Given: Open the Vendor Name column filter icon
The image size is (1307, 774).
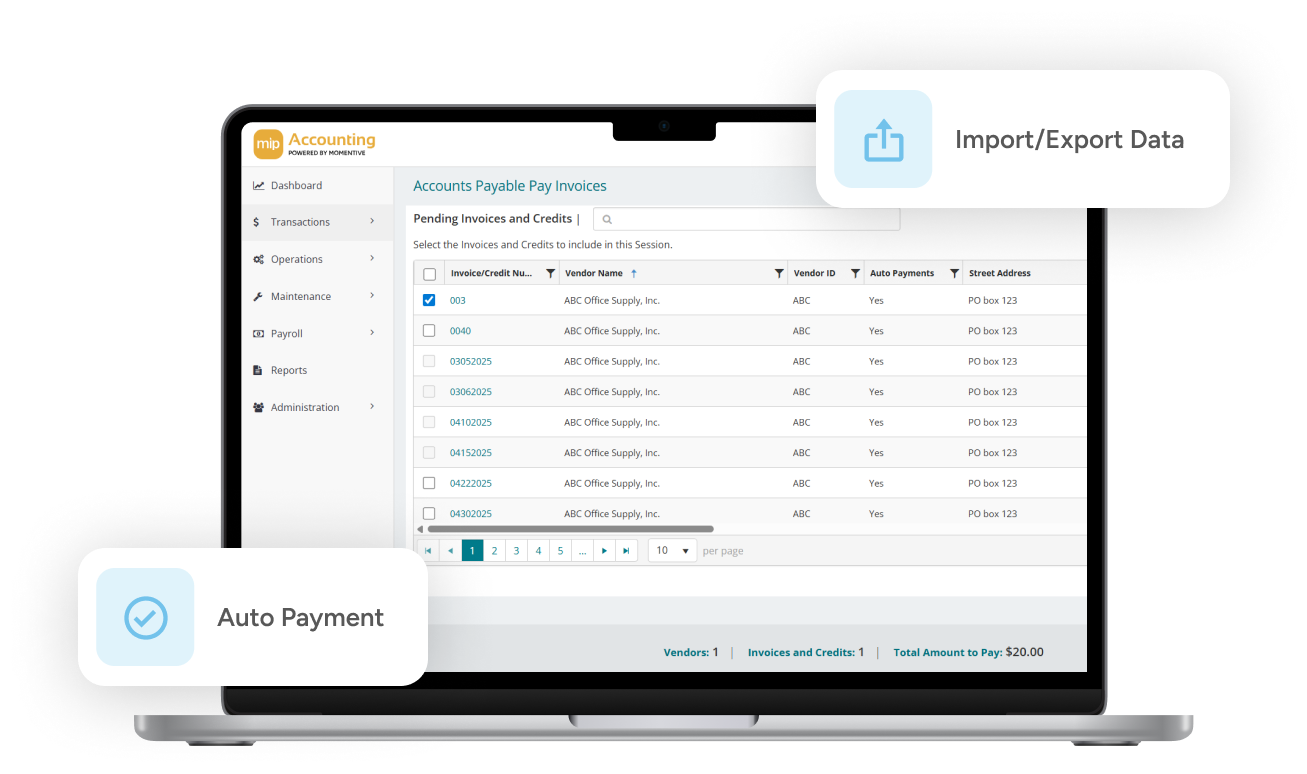Looking at the screenshot, I should [779, 273].
